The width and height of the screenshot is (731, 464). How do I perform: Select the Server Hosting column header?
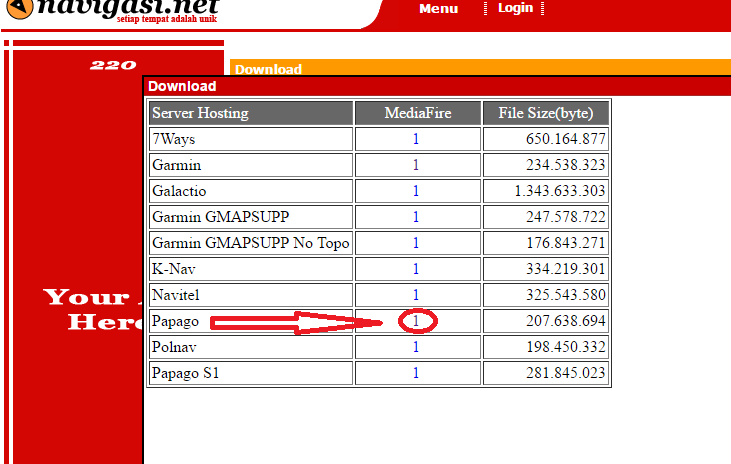pos(251,113)
